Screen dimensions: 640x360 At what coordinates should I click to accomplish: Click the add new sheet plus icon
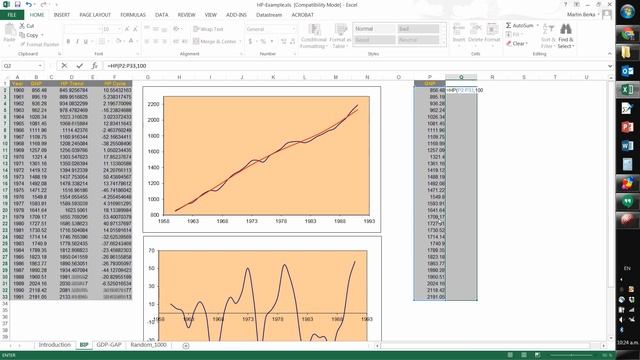186,346
